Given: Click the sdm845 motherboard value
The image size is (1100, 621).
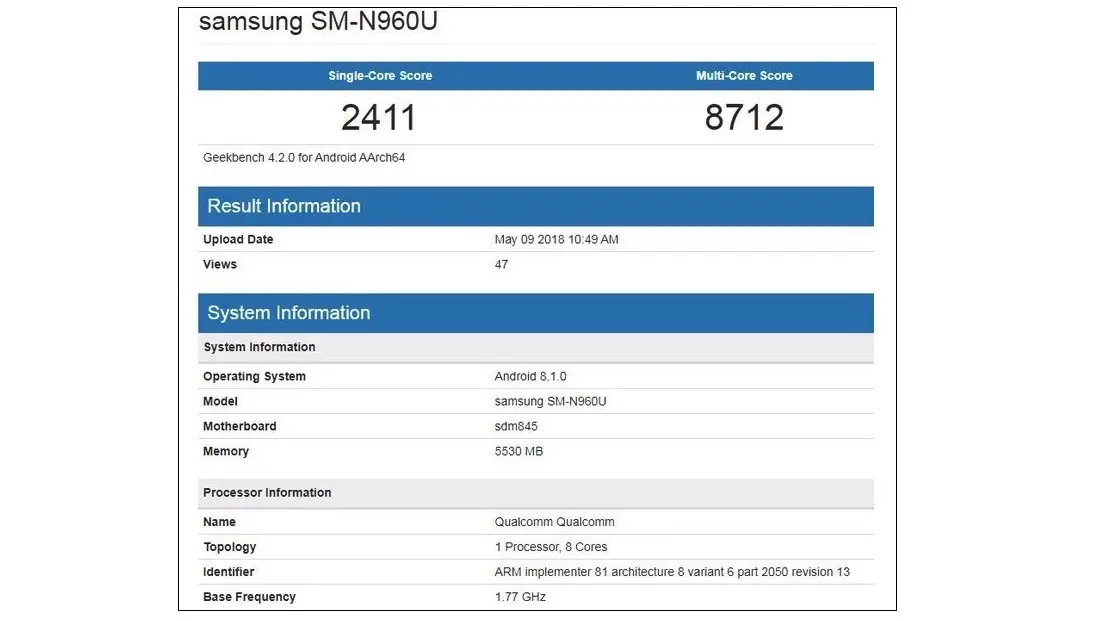Looking at the screenshot, I should (x=516, y=427).
